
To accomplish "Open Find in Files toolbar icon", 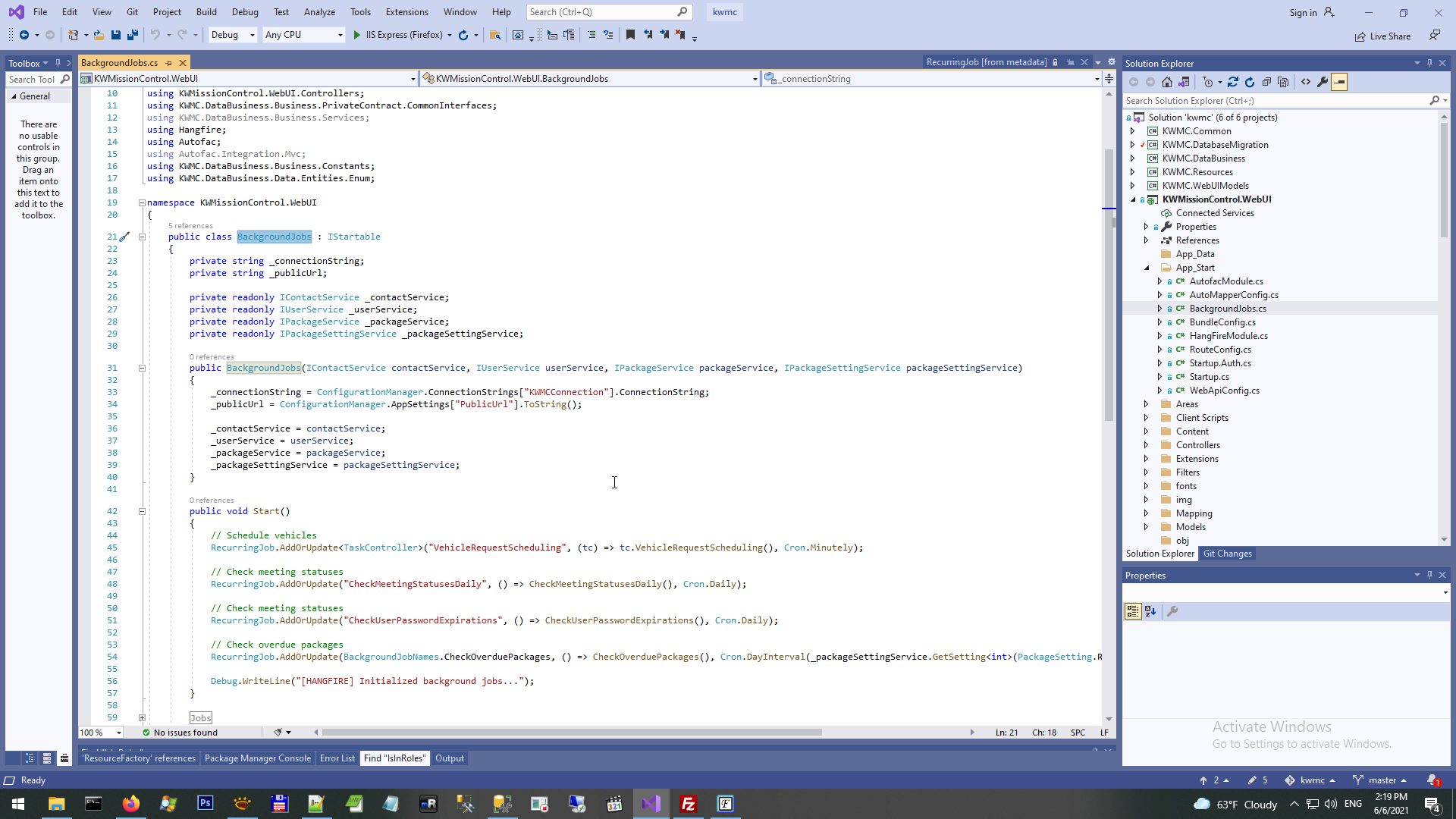I will [495, 35].
